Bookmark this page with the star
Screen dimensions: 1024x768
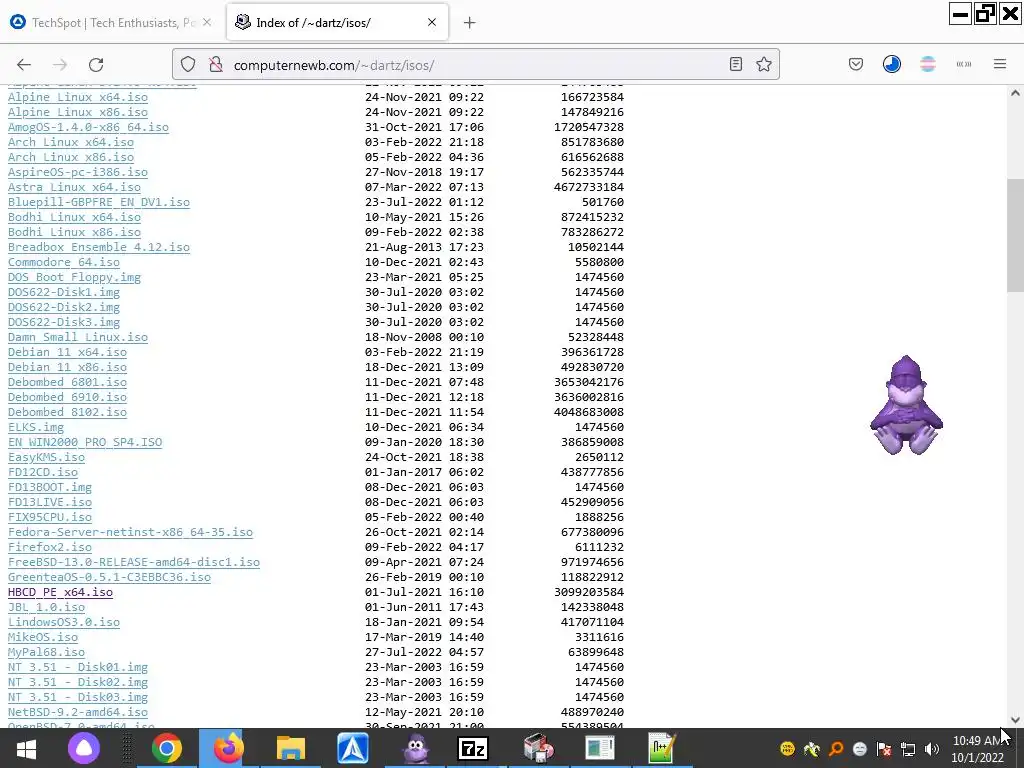[x=764, y=64]
